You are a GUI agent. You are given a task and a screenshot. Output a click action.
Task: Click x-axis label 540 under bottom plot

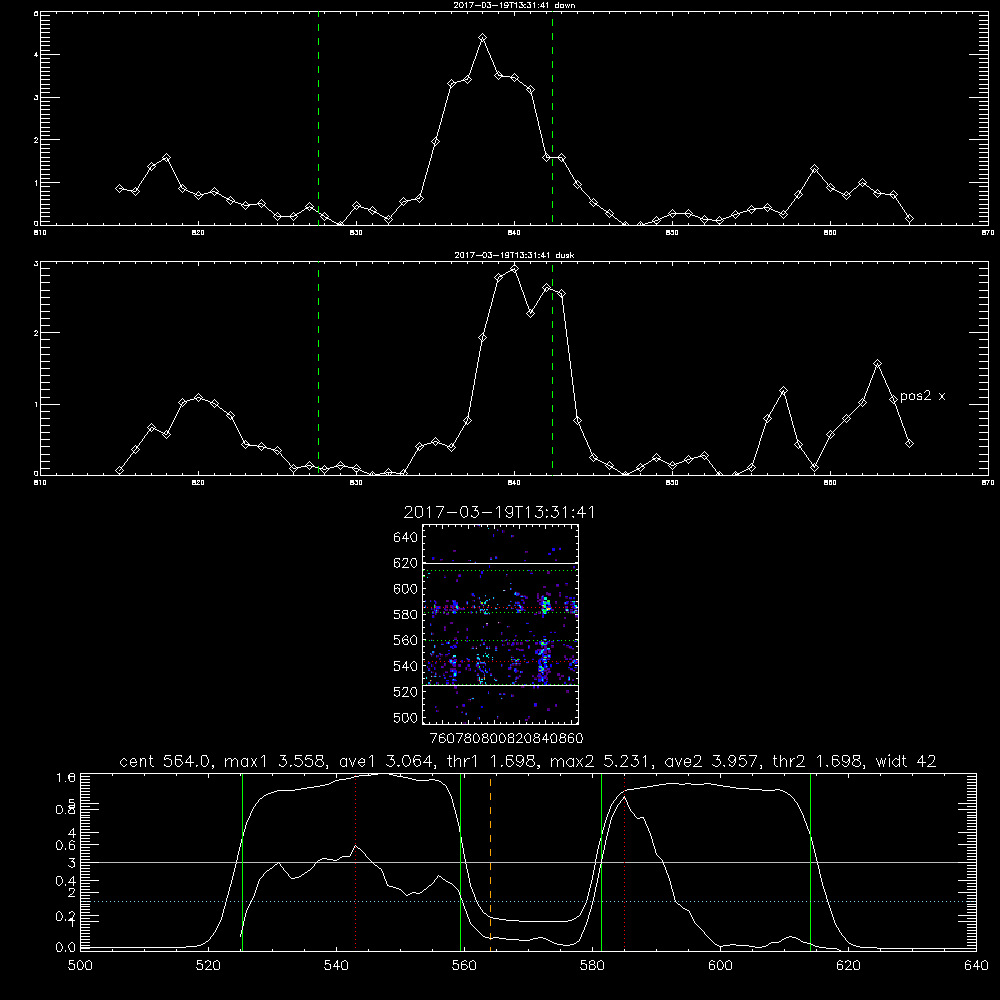coord(336,966)
